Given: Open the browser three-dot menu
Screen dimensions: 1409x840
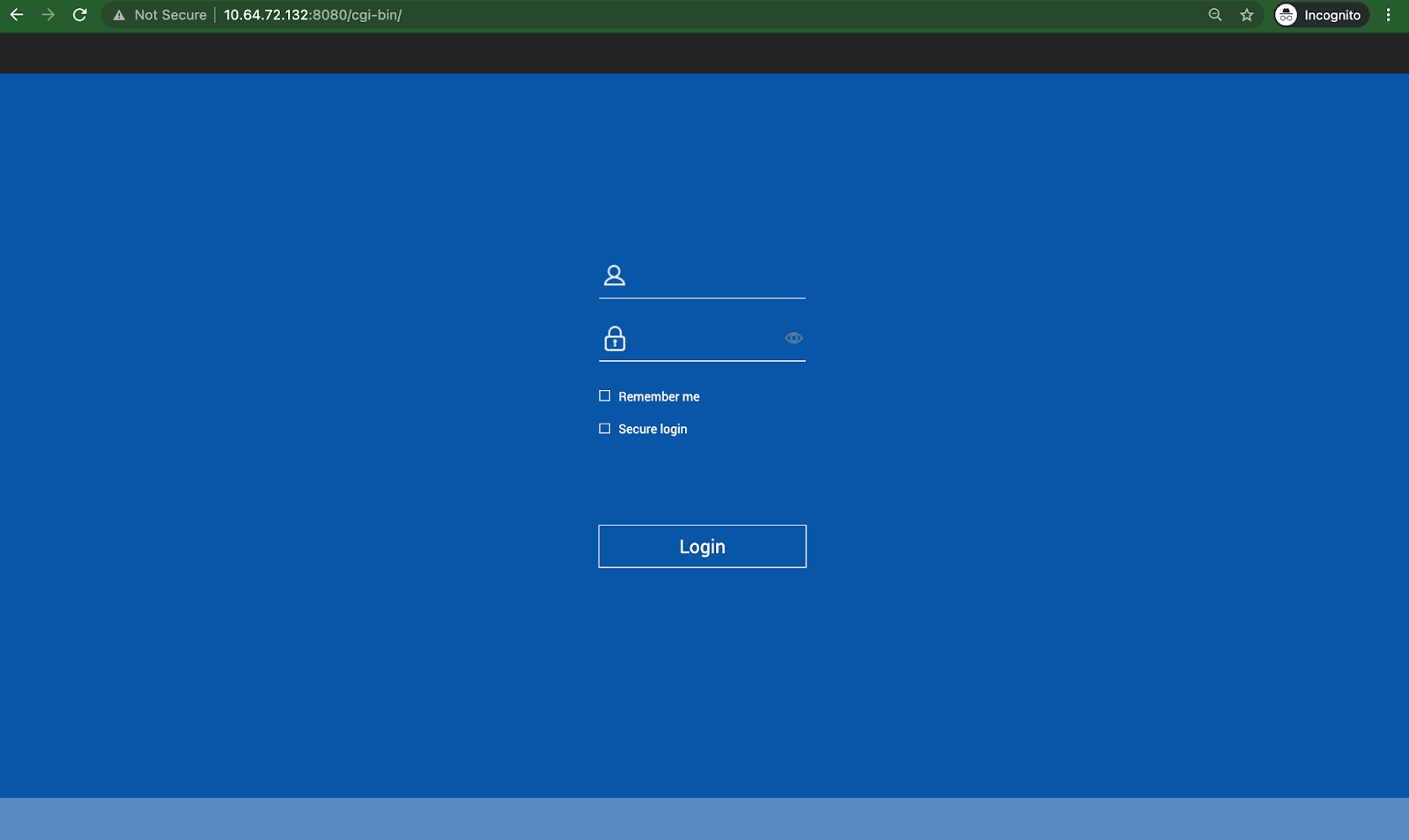Looking at the screenshot, I should 1389,15.
